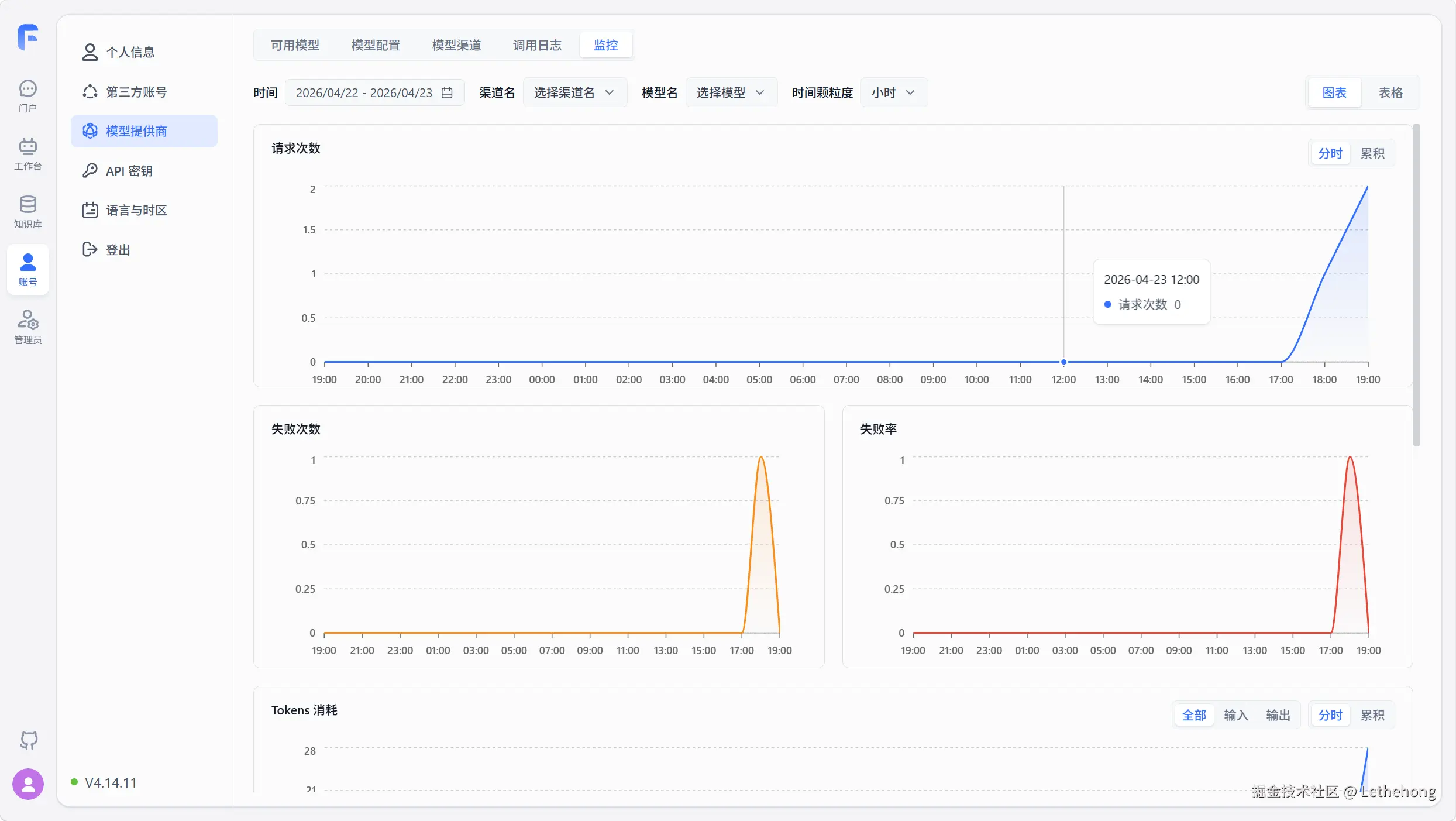The height and width of the screenshot is (821, 1456).
Task: Switch view to 表格 mode
Action: 1390,92
